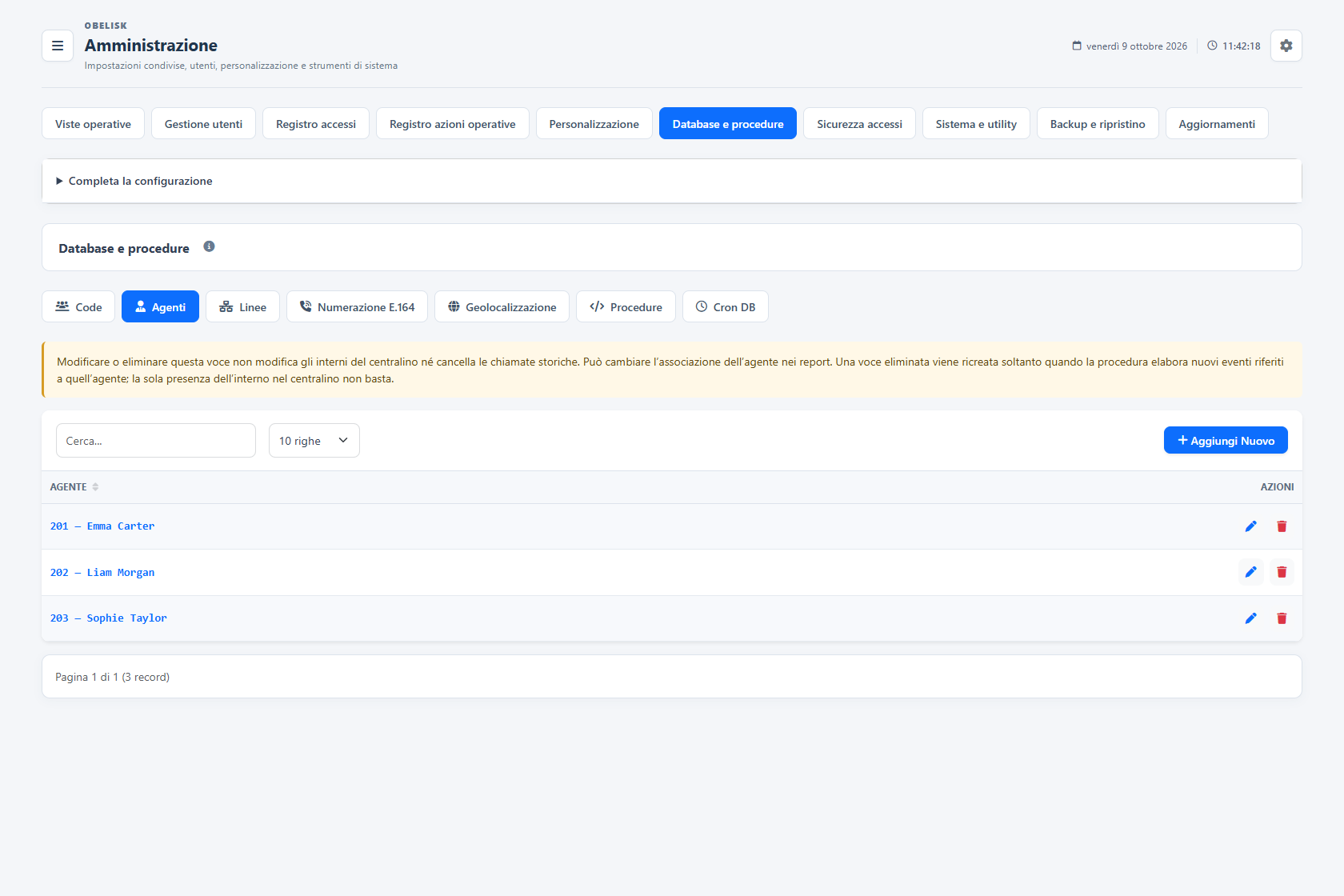Open the Cron DB sub-tab

pyautogui.click(x=726, y=306)
